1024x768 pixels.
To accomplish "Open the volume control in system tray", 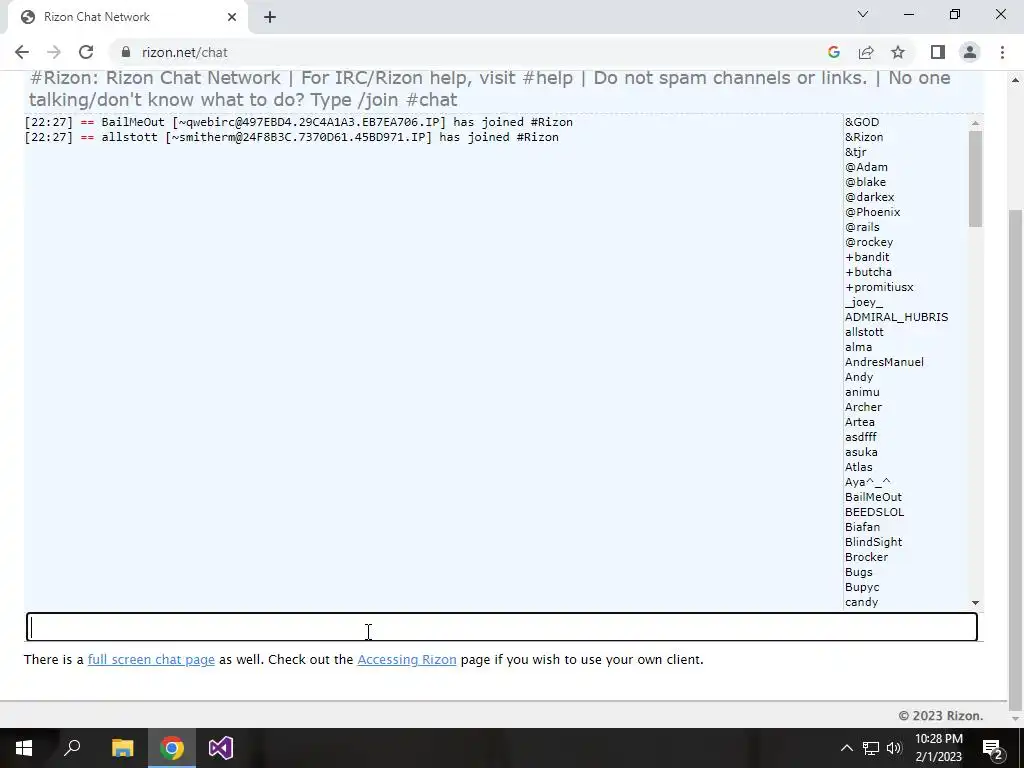I will tap(894, 748).
